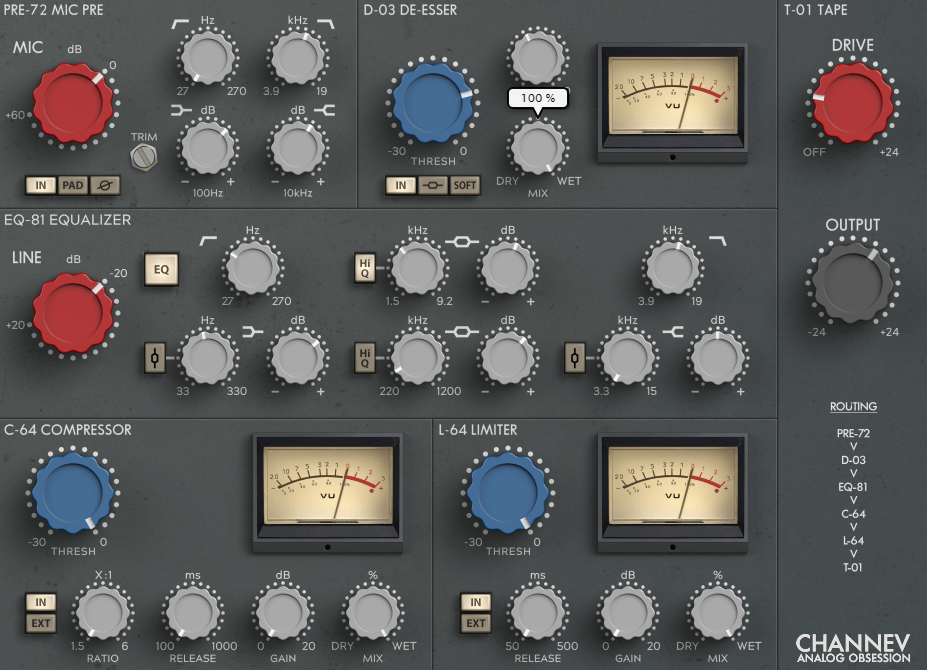Enable EXT sidechain on the L-64 limiter
The height and width of the screenshot is (670, 927).
475,622
